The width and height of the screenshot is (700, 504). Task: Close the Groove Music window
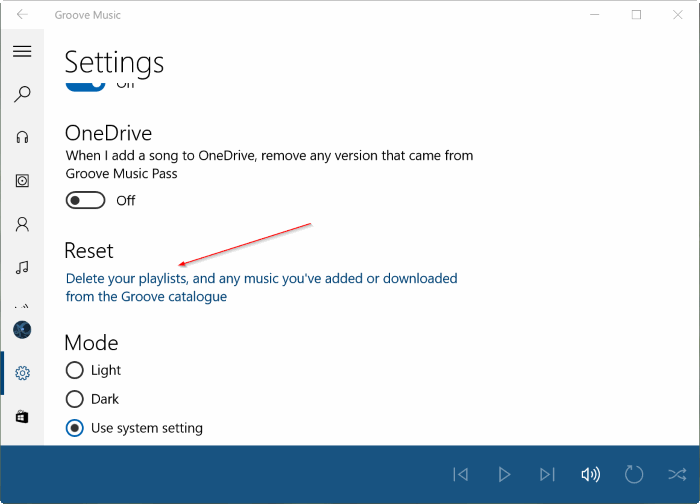point(678,15)
